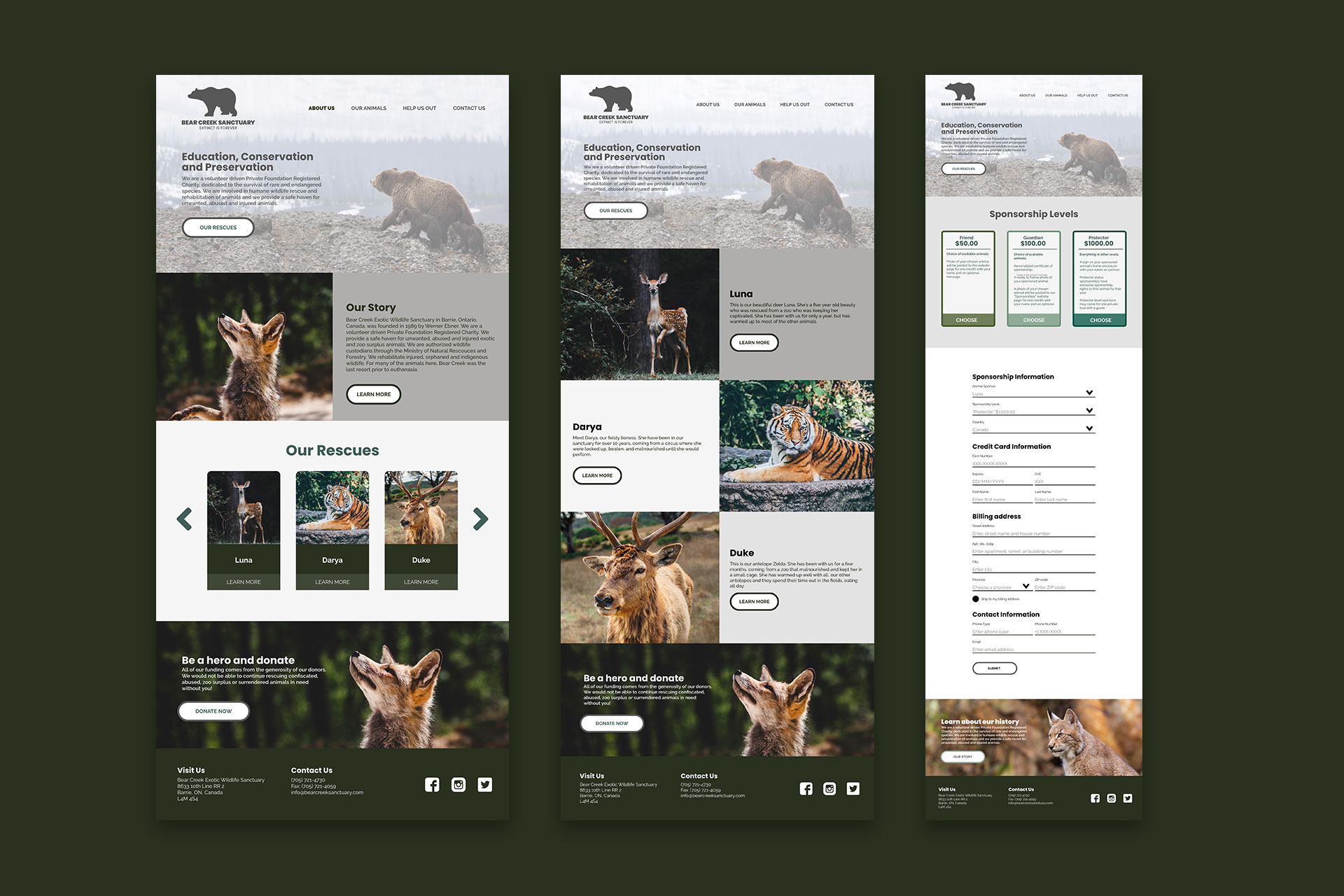The width and height of the screenshot is (1344, 896).
Task: Open Help Us Out in the home page mockup nav
Action: click(419, 108)
